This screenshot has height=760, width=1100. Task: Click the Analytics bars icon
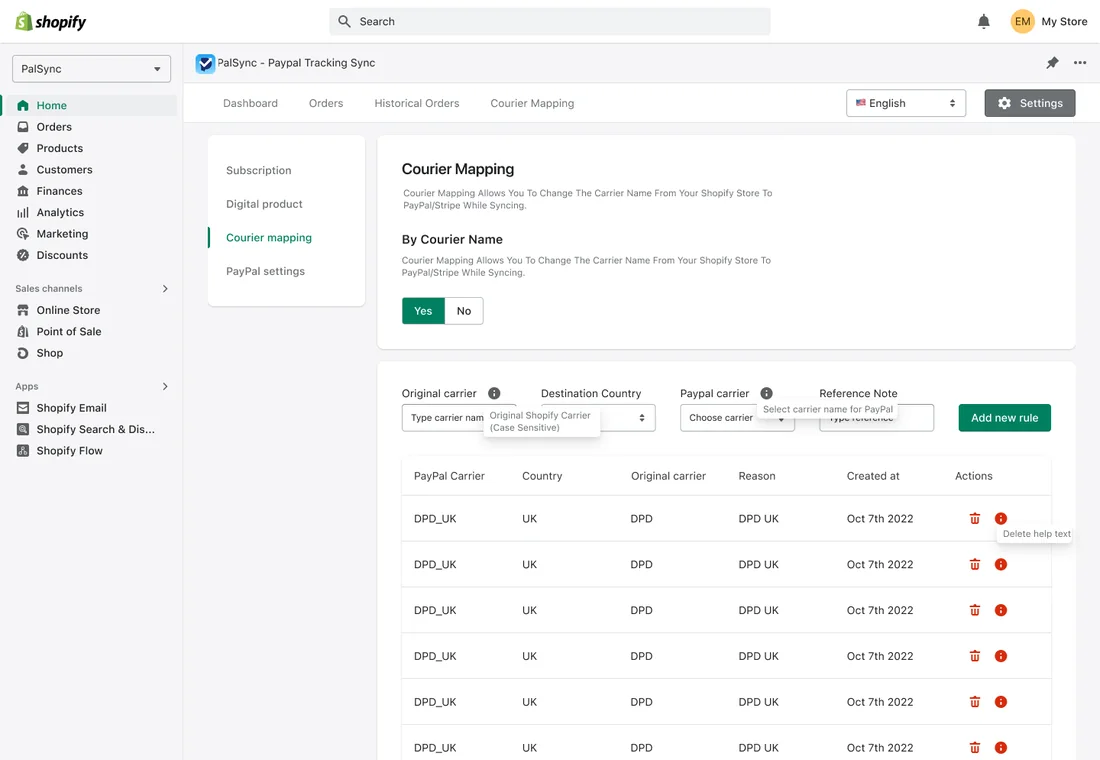(23, 213)
